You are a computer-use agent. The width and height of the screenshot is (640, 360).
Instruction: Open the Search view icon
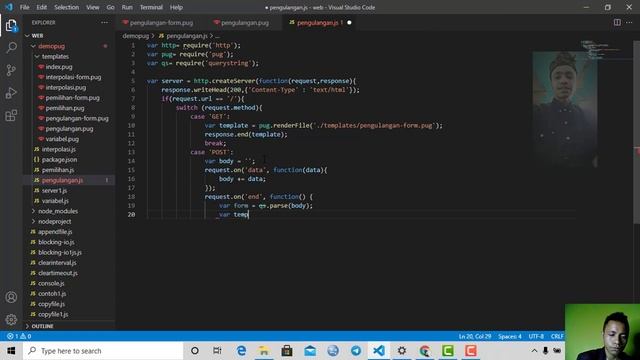(11, 48)
